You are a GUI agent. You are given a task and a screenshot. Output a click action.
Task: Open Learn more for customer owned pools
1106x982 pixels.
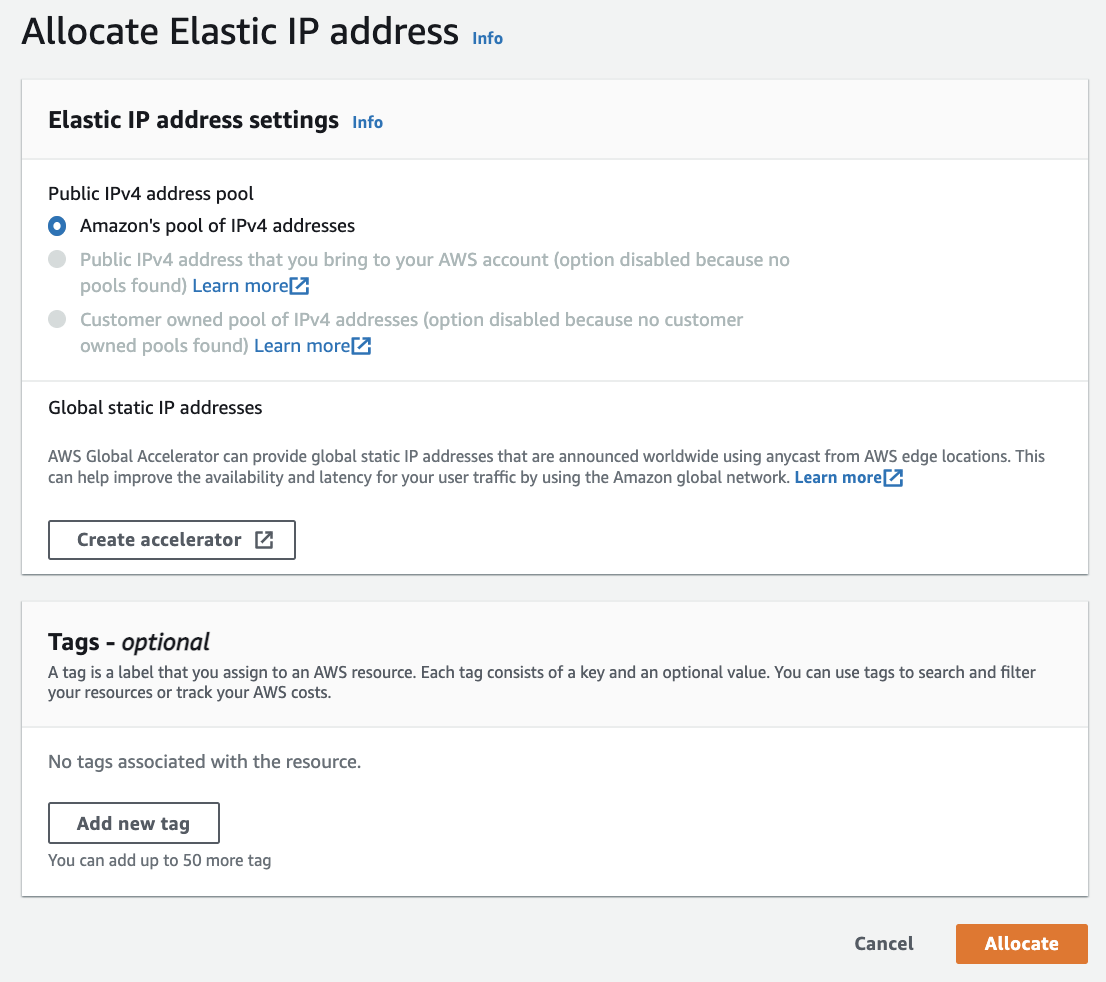(x=302, y=346)
